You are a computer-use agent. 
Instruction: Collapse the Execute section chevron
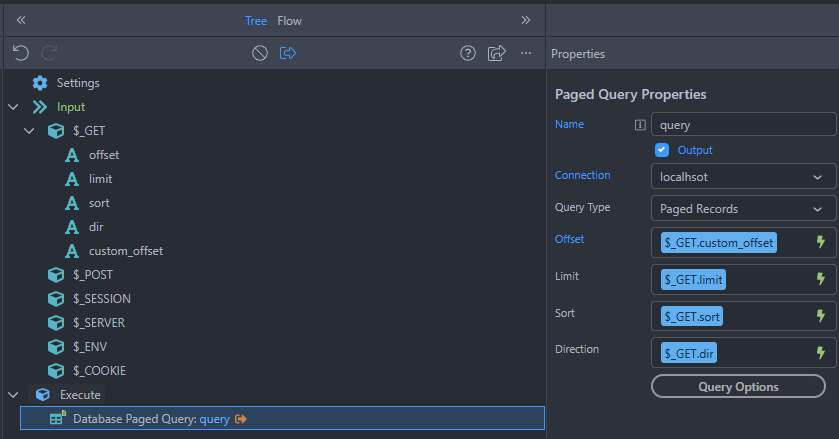click(13, 395)
